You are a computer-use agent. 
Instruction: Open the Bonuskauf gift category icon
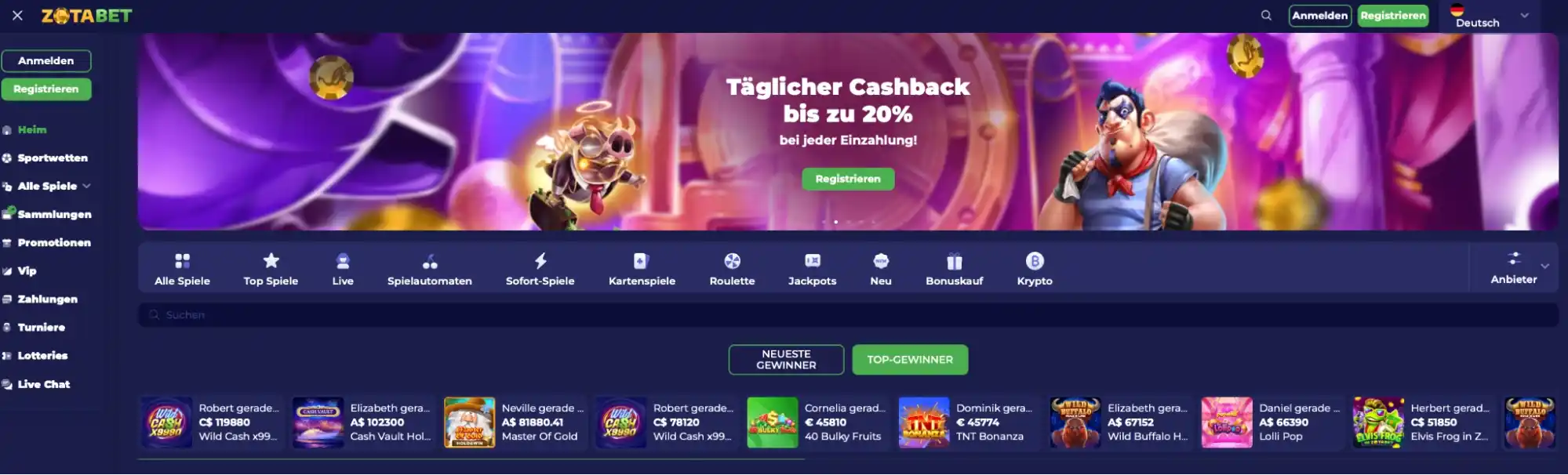tap(954, 261)
